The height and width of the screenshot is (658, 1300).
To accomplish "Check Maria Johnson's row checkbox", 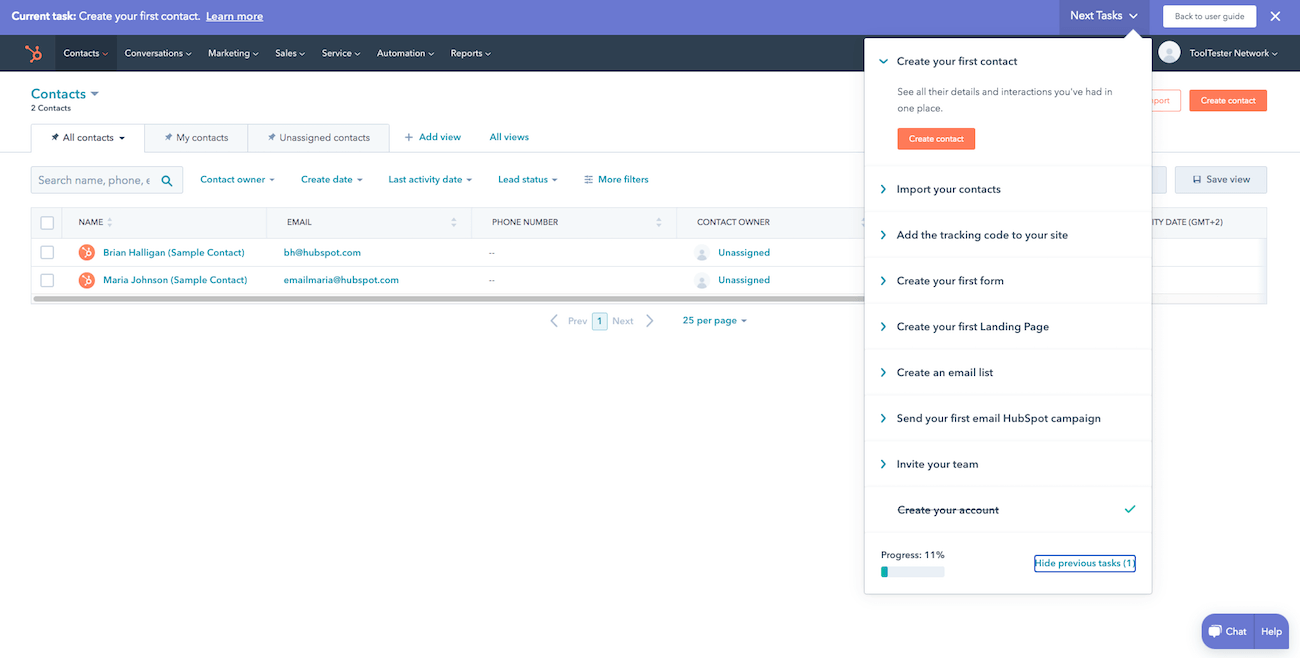I will tap(47, 280).
